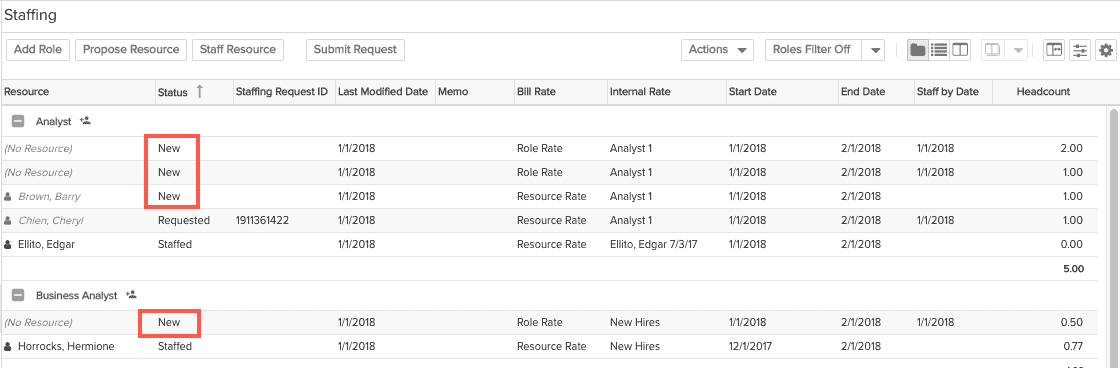Click the Propose Resource button
Screen dimensions: 1120x368
(x=131, y=49)
